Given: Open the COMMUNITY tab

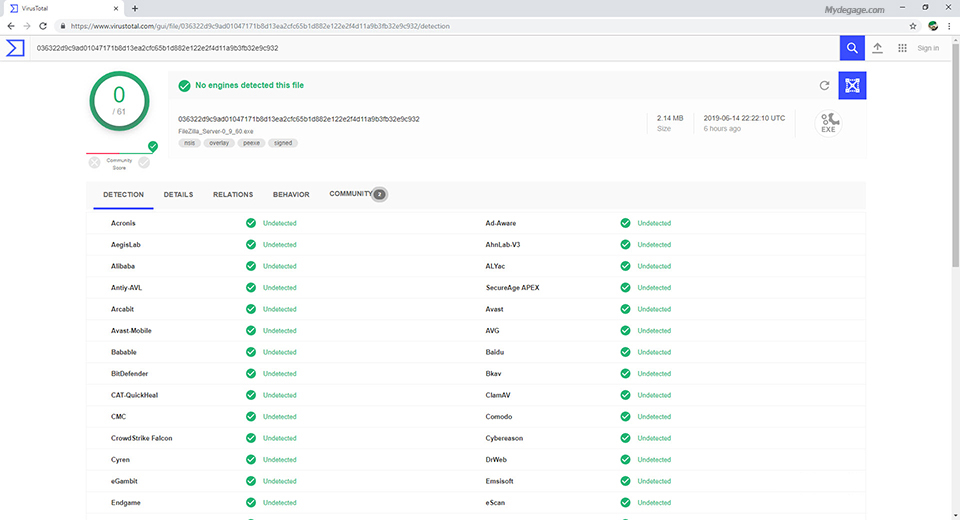Looking at the screenshot, I should pyautogui.click(x=358, y=194).
